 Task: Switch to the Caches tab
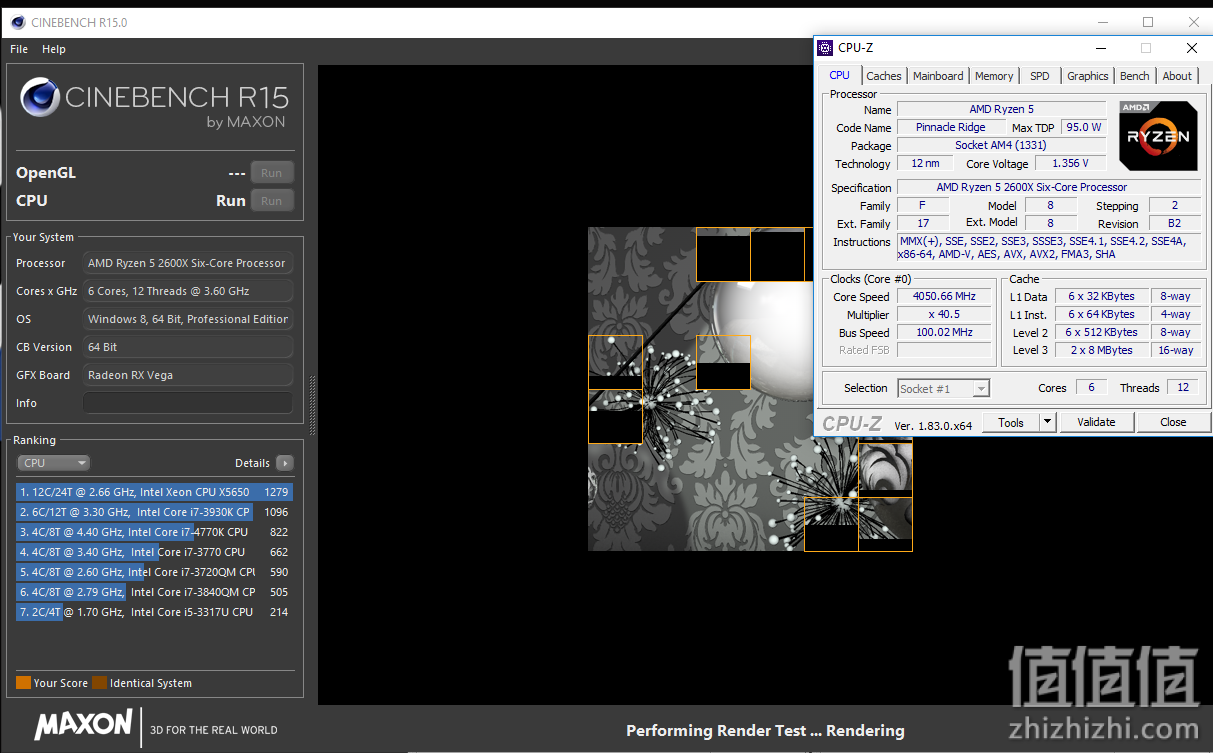[x=884, y=76]
